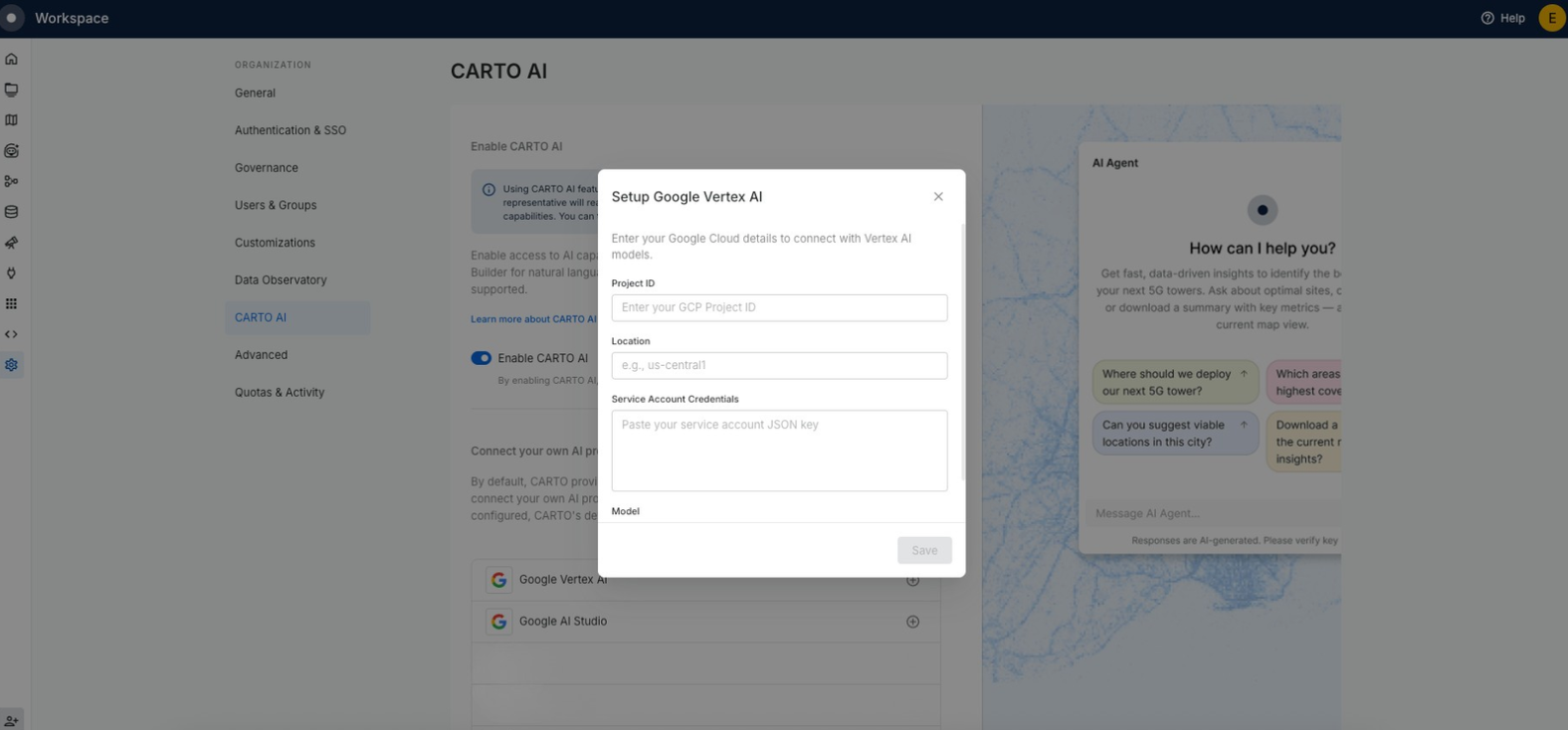The image size is (1568, 730).
Task: Click the 'Model' field label in dialog
Action: click(626, 511)
